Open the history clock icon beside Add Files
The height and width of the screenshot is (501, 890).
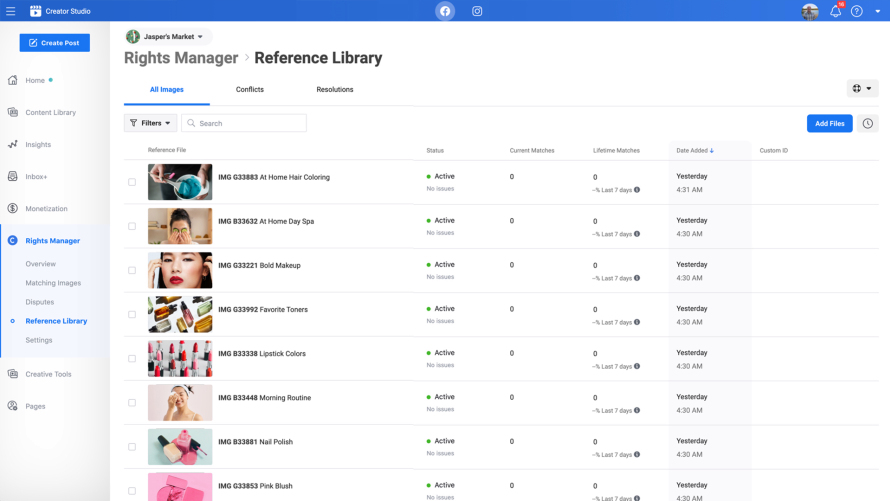(x=868, y=123)
